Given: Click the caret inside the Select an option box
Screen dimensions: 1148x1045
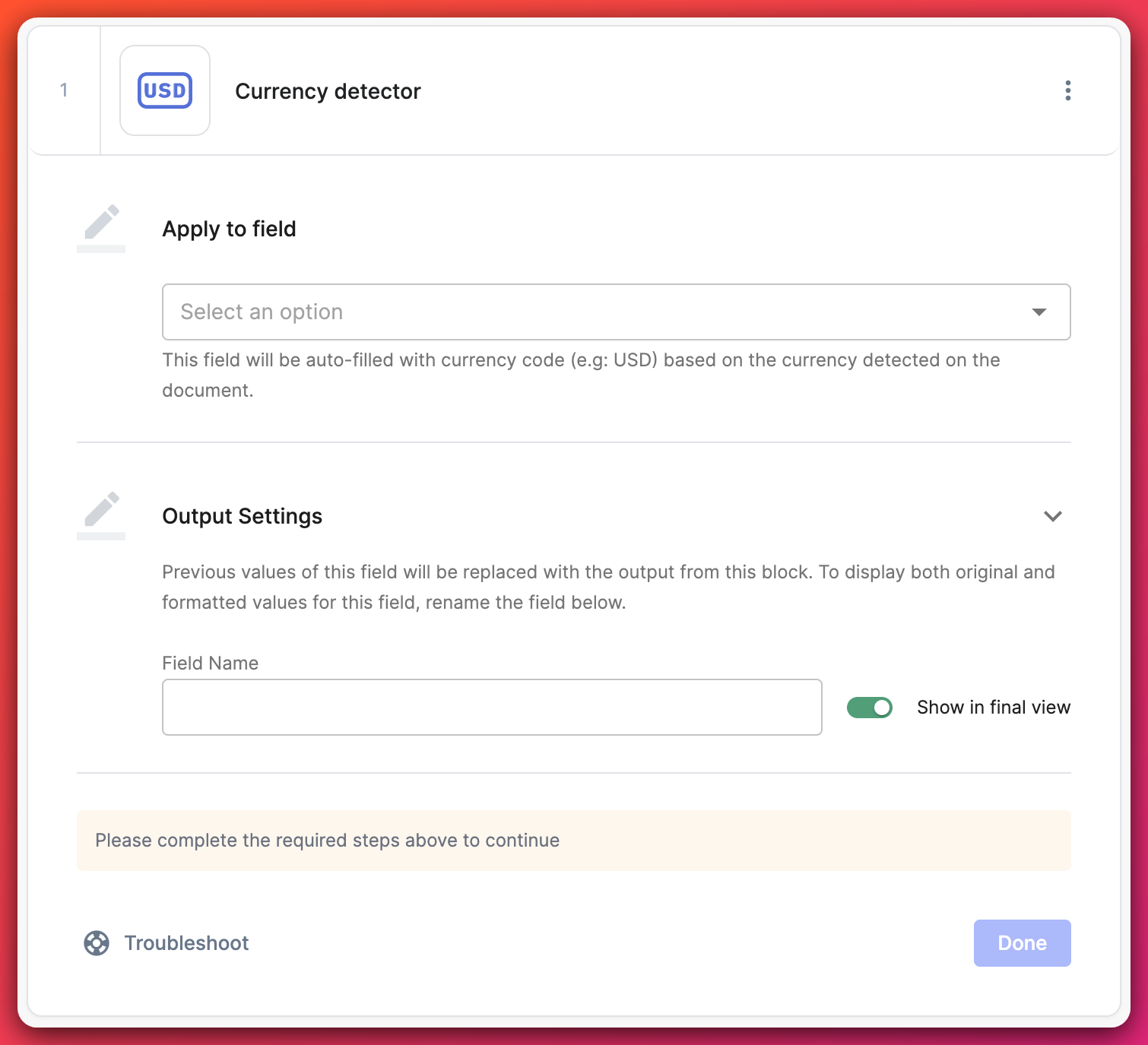Looking at the screenshot, I should (1039, 312).
